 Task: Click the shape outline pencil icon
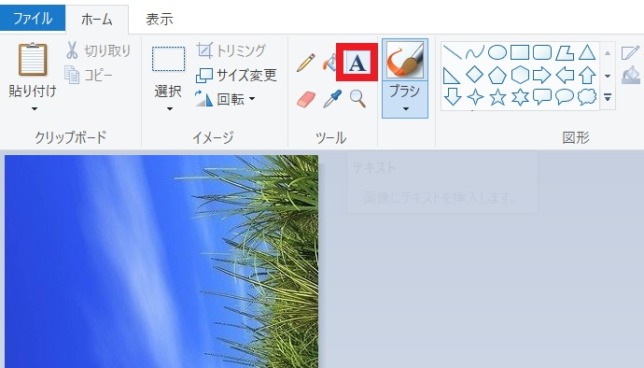[x=630, y=53]
